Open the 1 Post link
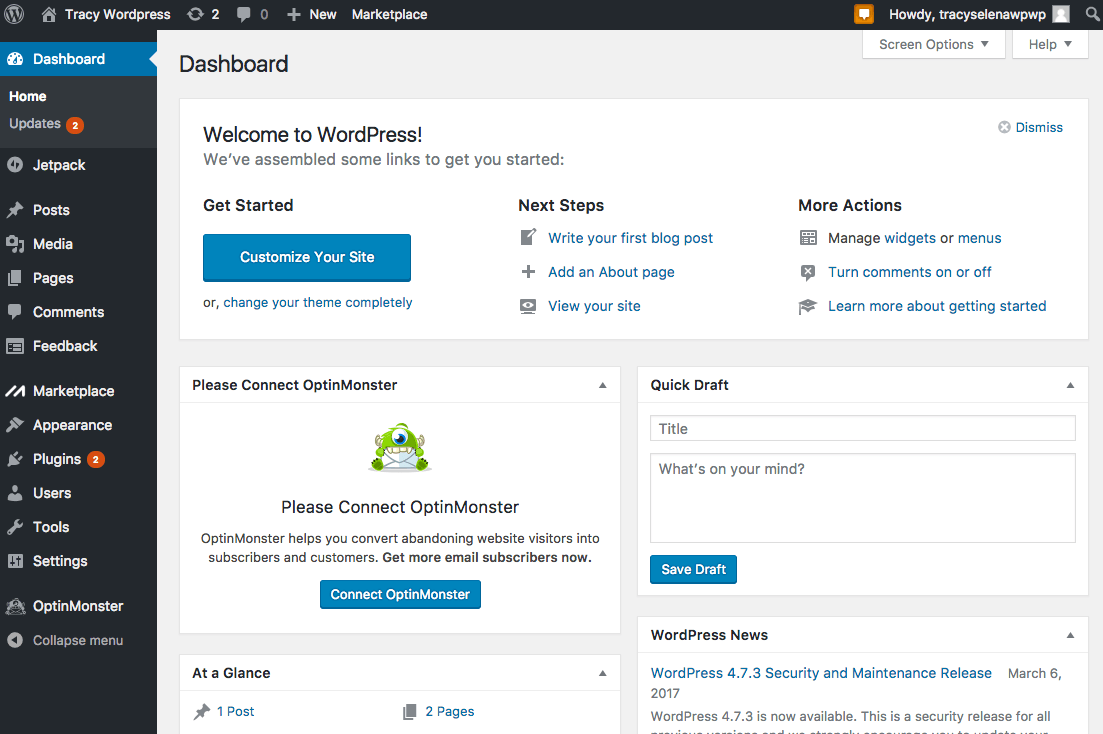This screenshot has width=1103, height=734. coord(235,711)
